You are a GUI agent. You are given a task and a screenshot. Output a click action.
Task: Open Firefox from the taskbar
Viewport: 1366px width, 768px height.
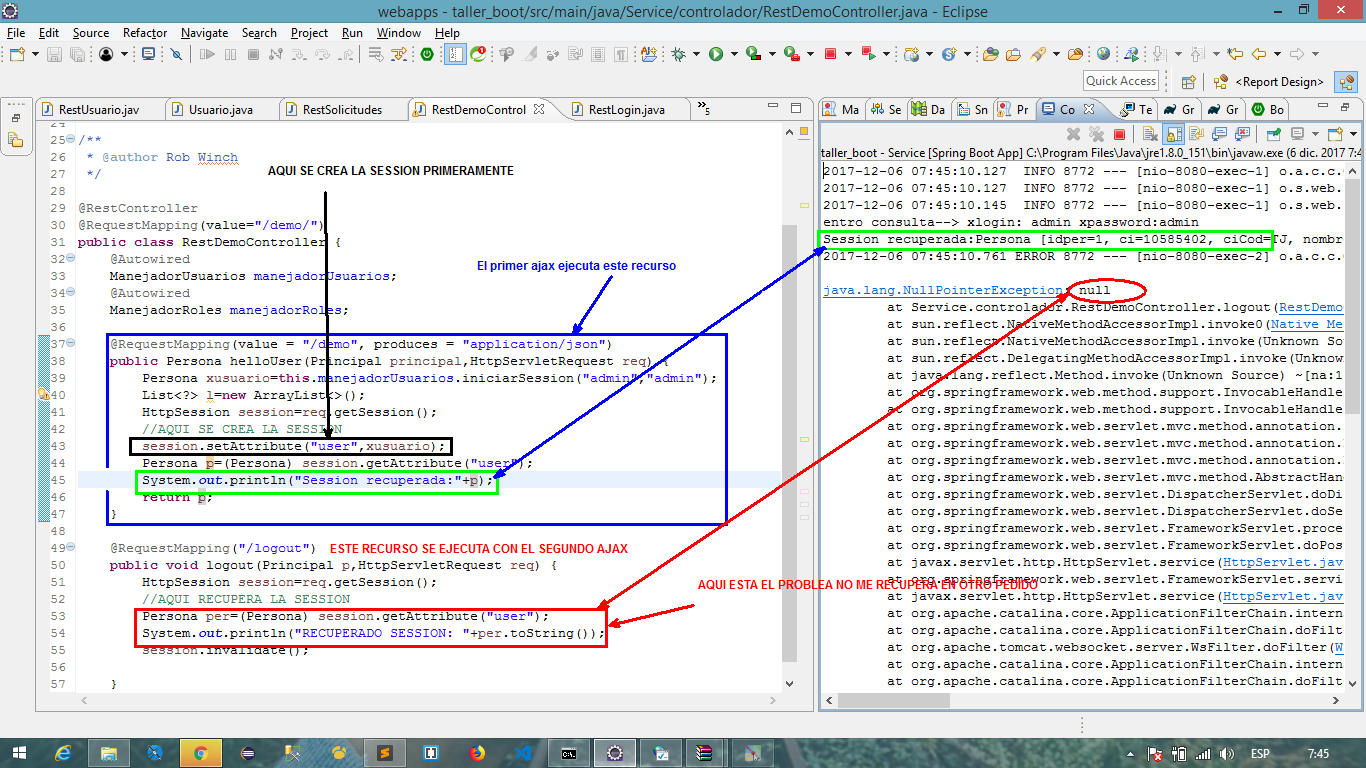[x=476, y=753]
